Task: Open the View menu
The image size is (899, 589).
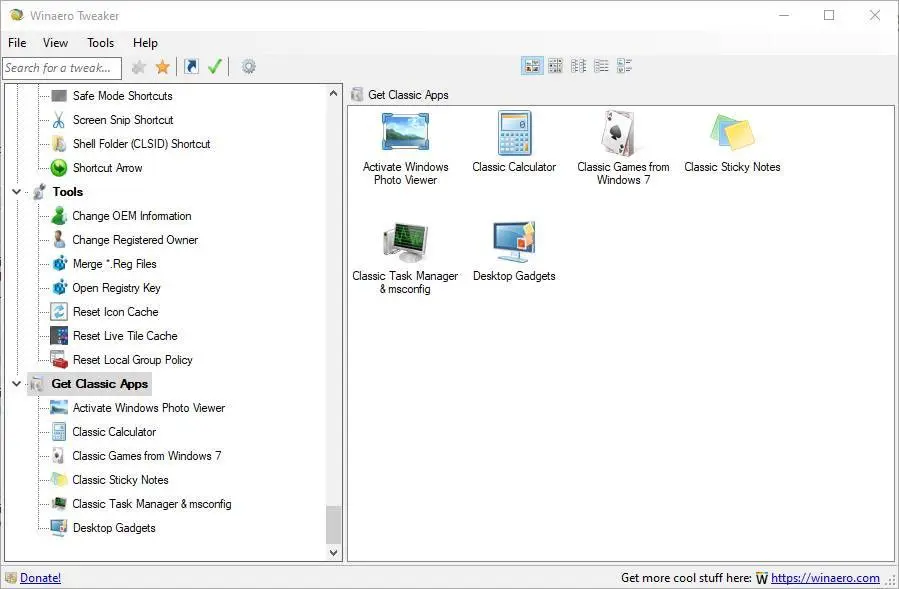Action: [56, 43]
